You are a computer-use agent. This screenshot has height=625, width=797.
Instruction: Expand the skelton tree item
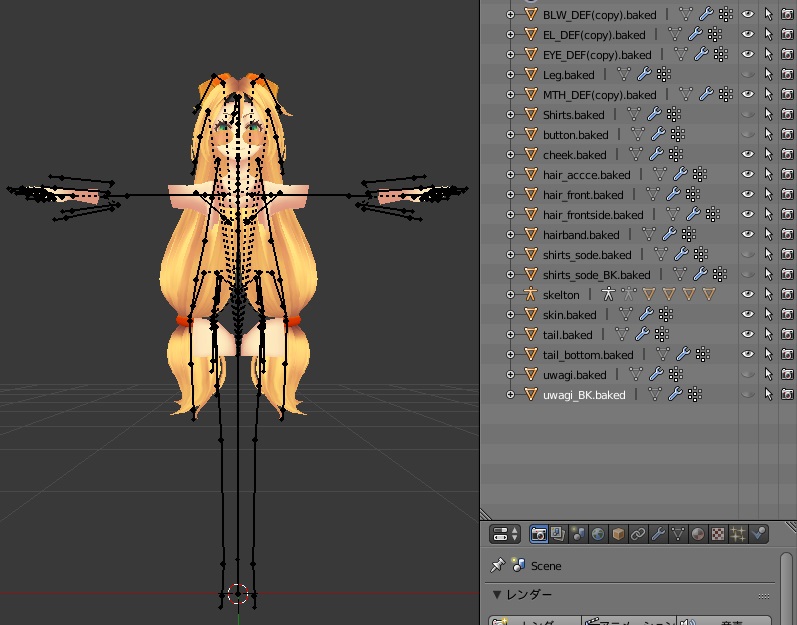coord(510,294)
